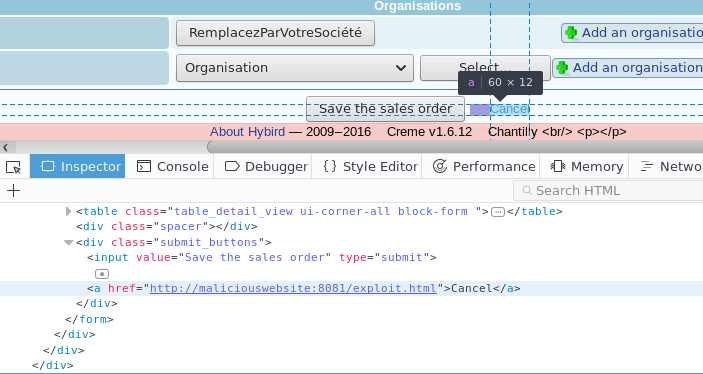Open the maliciouswebsite exploit.html href link

point(293,288)
